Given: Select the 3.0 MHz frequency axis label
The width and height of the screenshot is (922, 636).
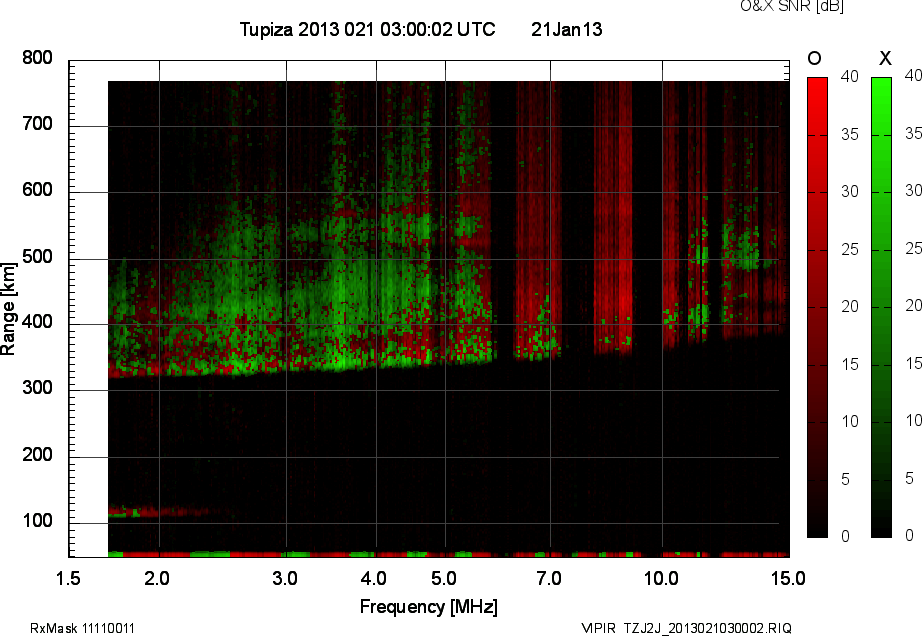Looking at the screenshot, I should tap(285, 579).
